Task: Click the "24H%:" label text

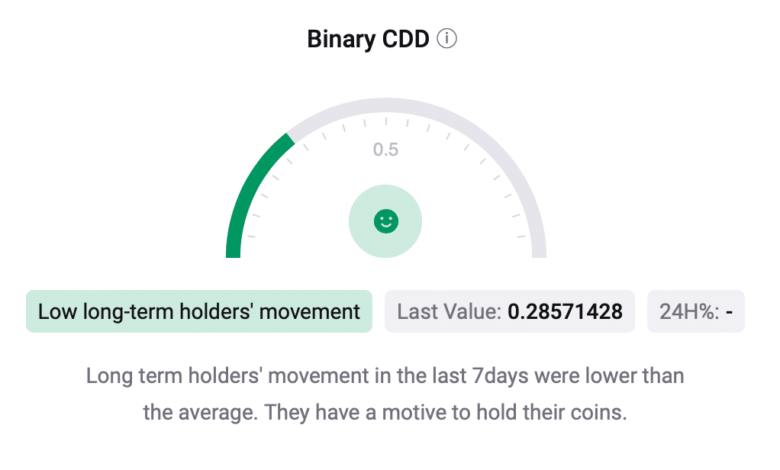Action: (688, 312)
